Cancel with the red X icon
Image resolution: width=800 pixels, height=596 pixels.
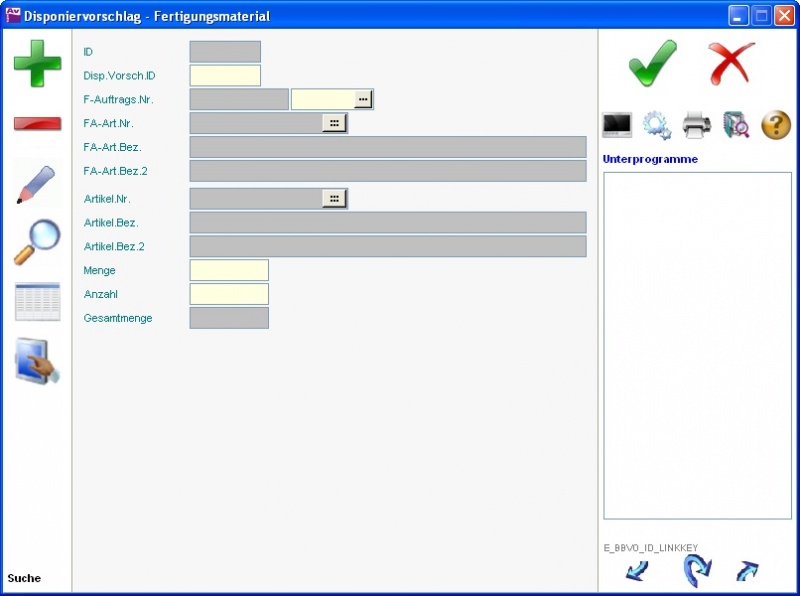coord(732,64)
